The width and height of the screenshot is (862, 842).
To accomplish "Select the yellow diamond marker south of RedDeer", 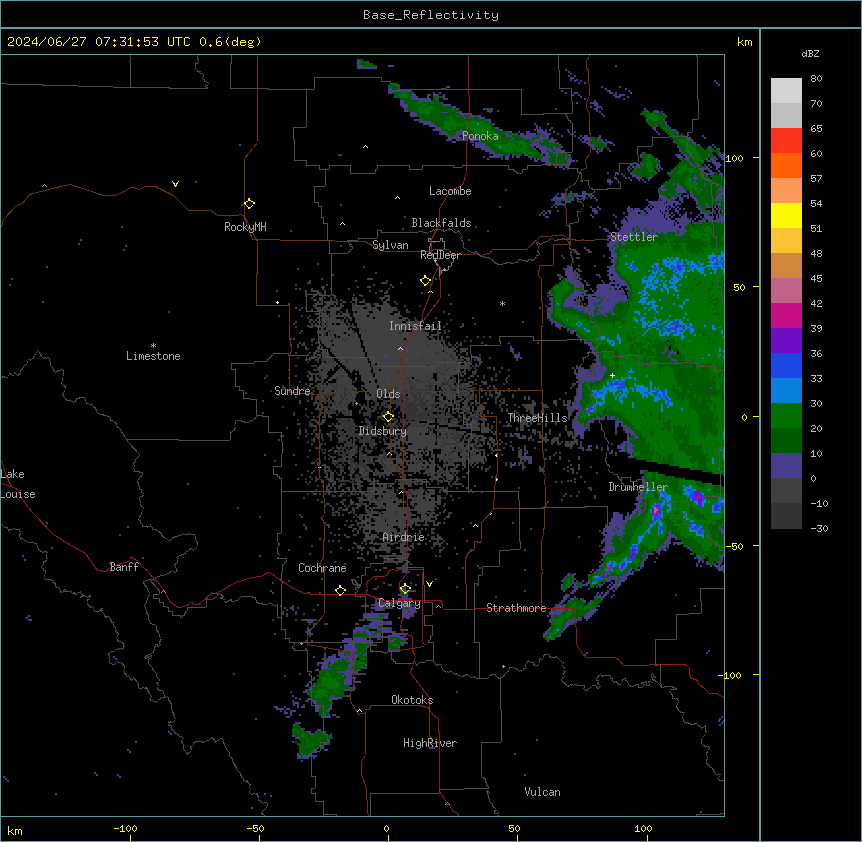I will pyautogui.click(x=425, y=280).
